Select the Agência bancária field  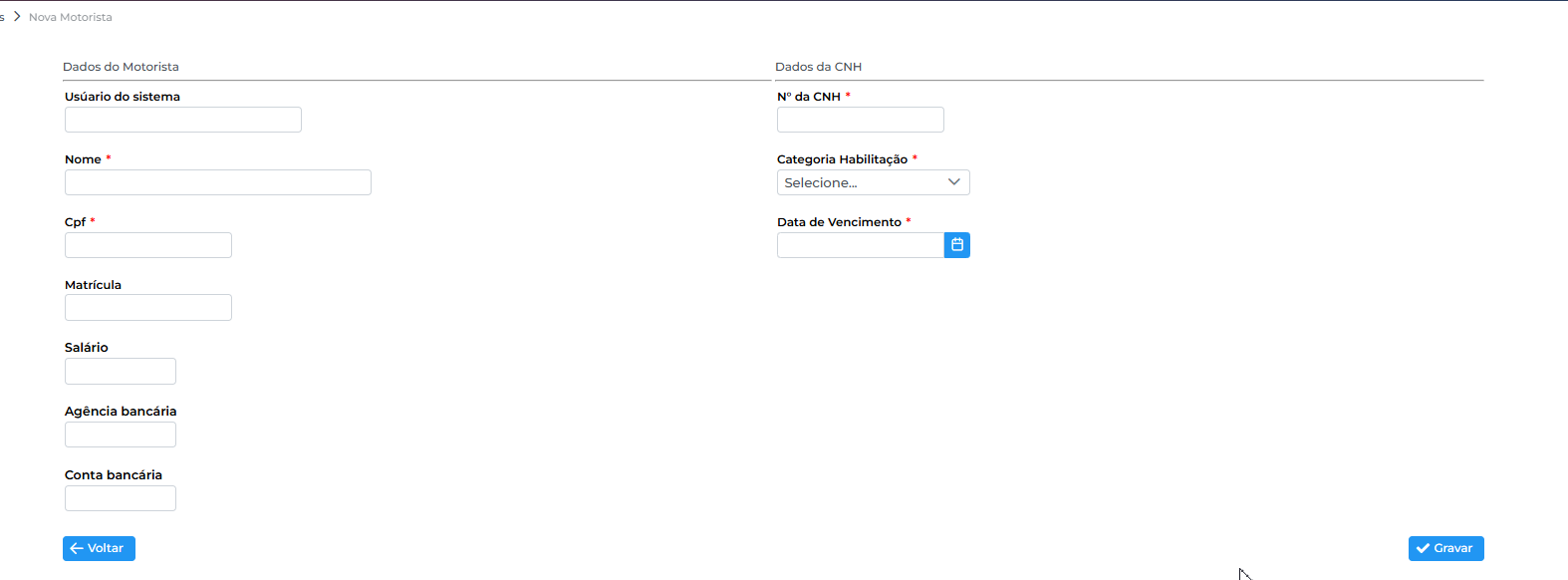pyautogui.click(x=120, y=435)
